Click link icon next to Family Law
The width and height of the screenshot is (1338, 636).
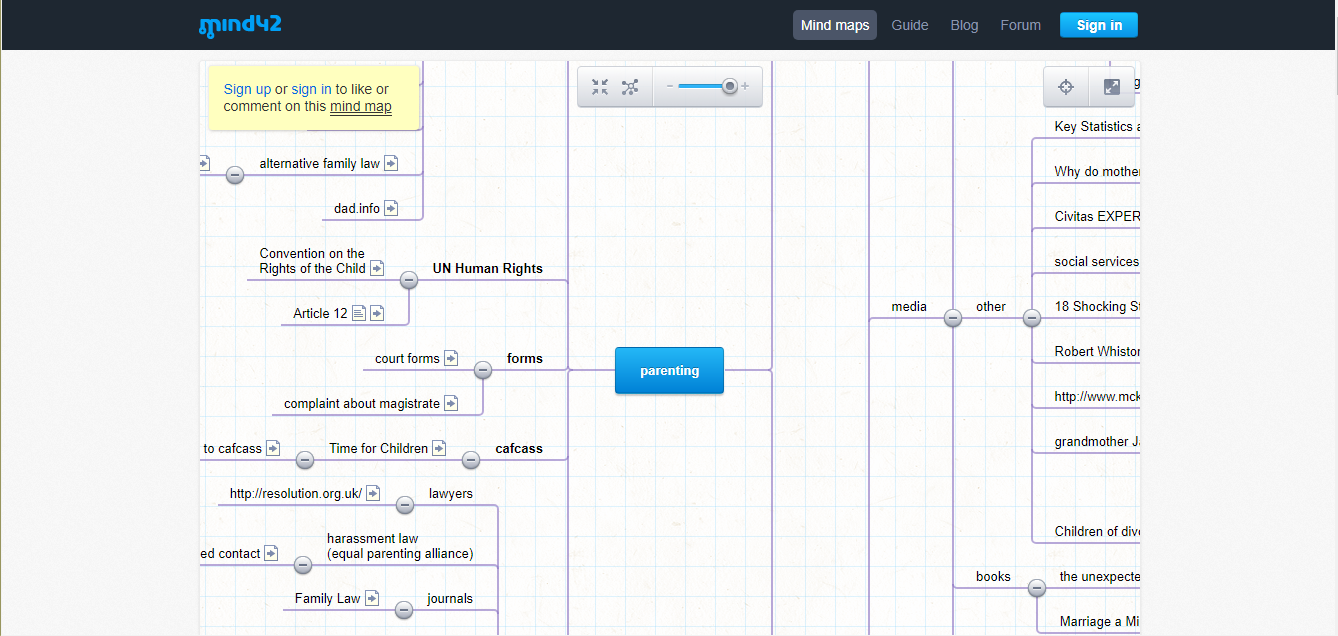[x=372, y=598]
